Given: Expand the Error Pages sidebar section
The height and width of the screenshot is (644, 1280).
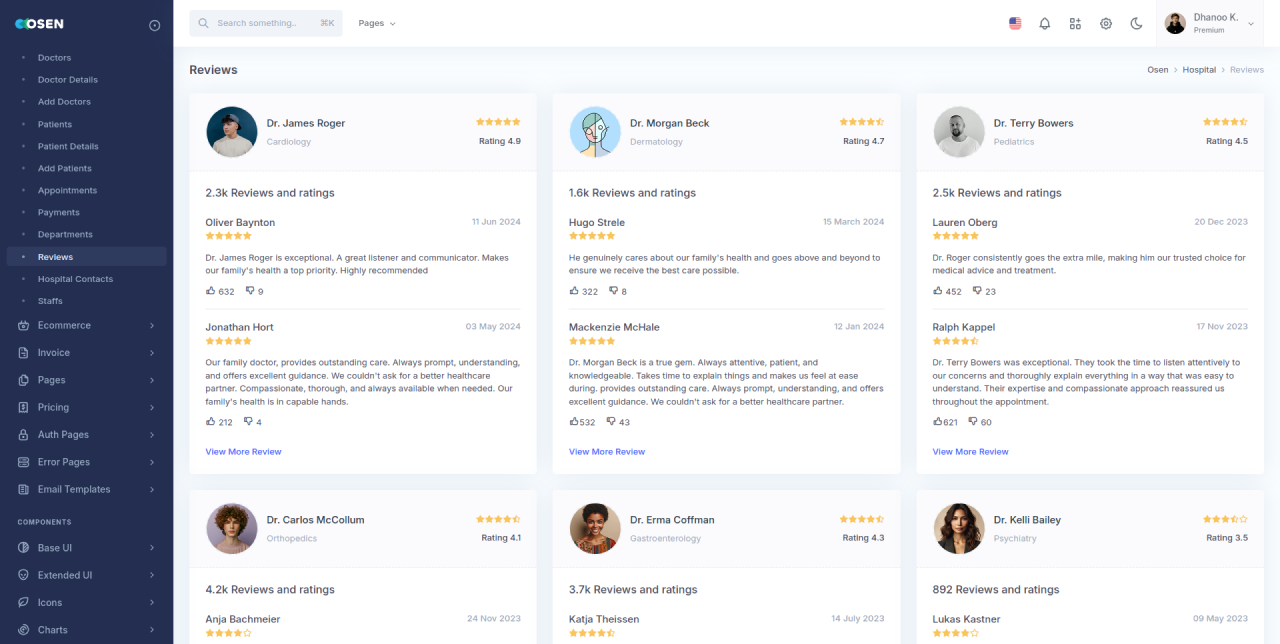Looking at the screenshot, I should (86, 462).
